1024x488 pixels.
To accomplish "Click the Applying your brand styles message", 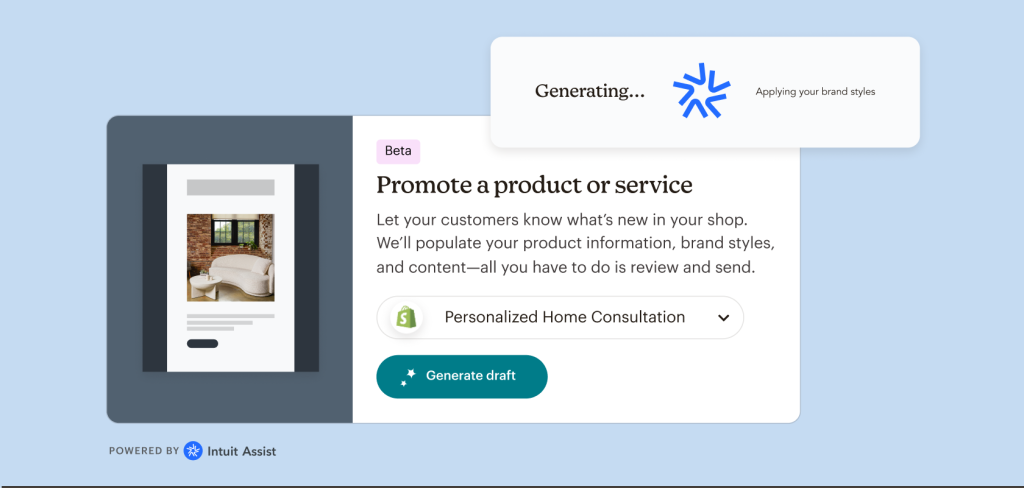I will pyautogui.click(x=815, y=92).
